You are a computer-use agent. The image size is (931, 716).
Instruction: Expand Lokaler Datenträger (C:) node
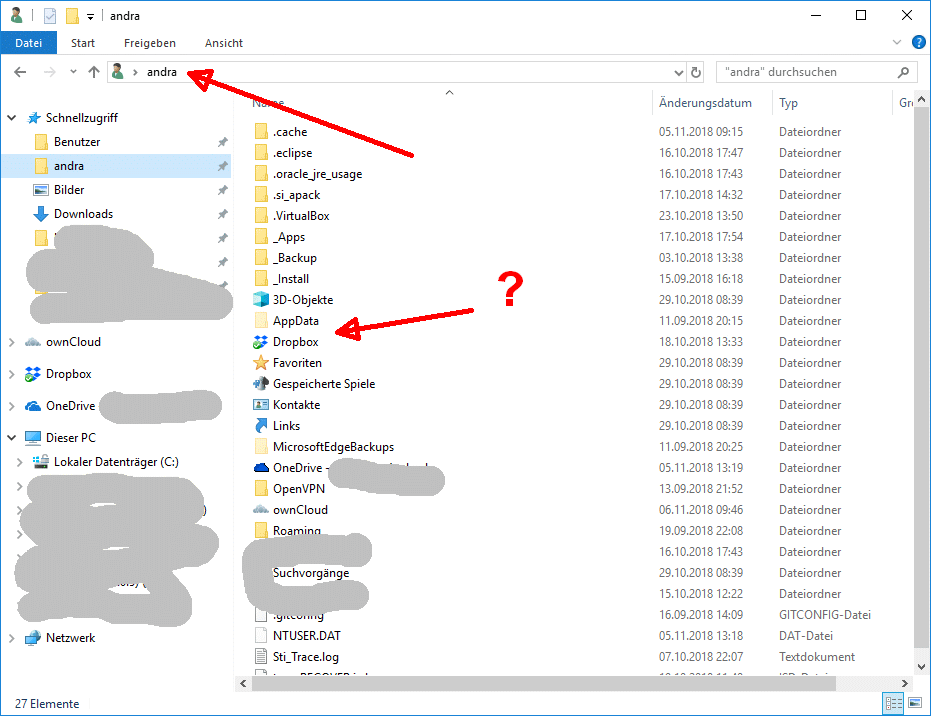tap(19, 462)
